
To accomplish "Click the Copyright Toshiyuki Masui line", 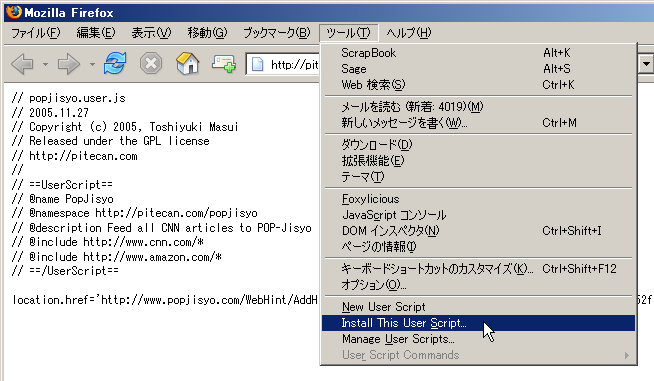I will [x=125, y=127].
